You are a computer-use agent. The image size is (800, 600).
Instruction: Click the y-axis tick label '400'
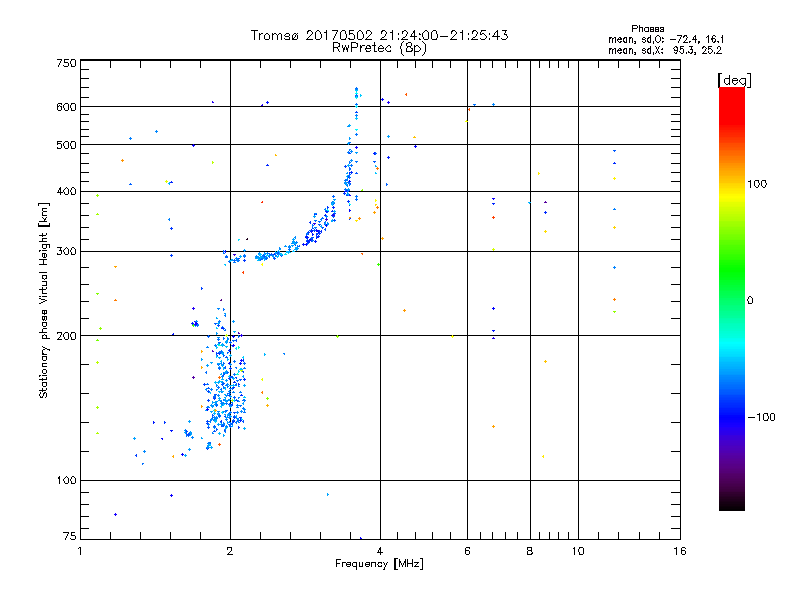(x=66, y=192)
